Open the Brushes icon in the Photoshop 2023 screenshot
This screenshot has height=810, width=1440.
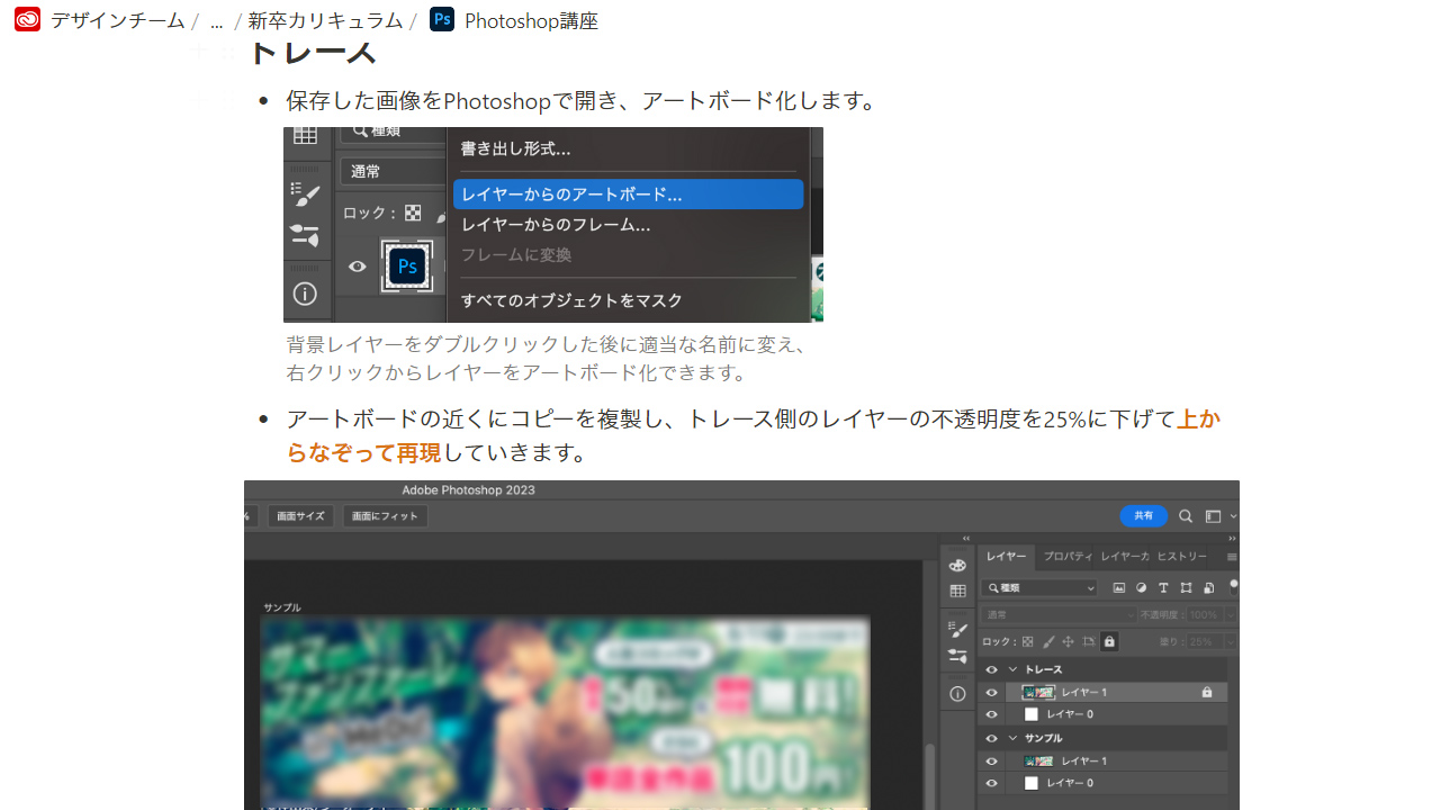pos(957,656)
